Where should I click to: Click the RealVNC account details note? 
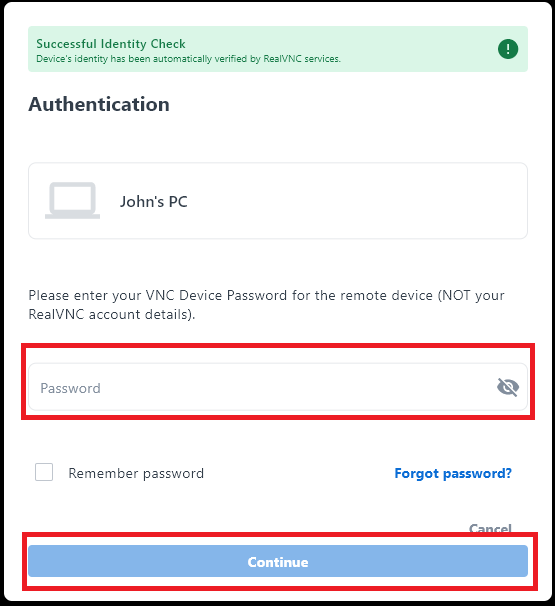[x=112, y=314]
